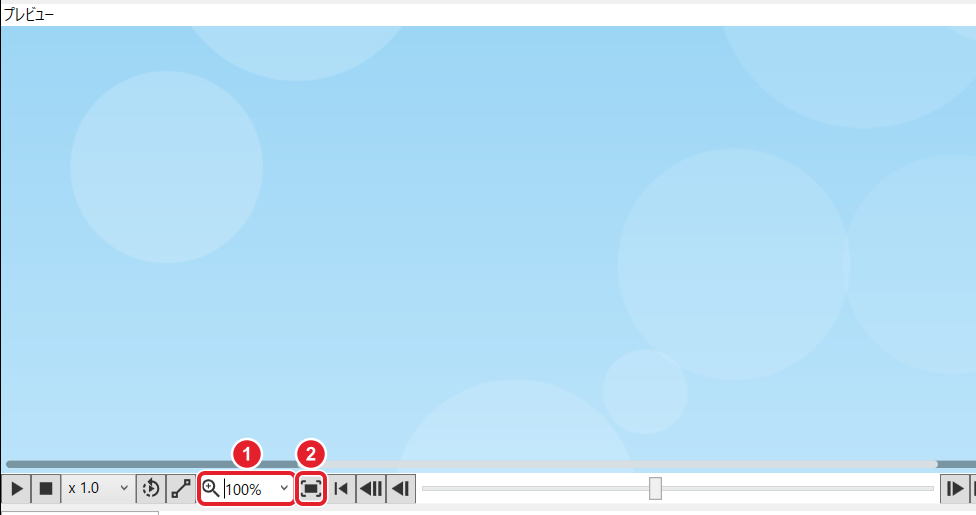Image resolution: width=976 pixels, height=515 pixels.
Task: Start playback with the play button
Action: [17, 489]
